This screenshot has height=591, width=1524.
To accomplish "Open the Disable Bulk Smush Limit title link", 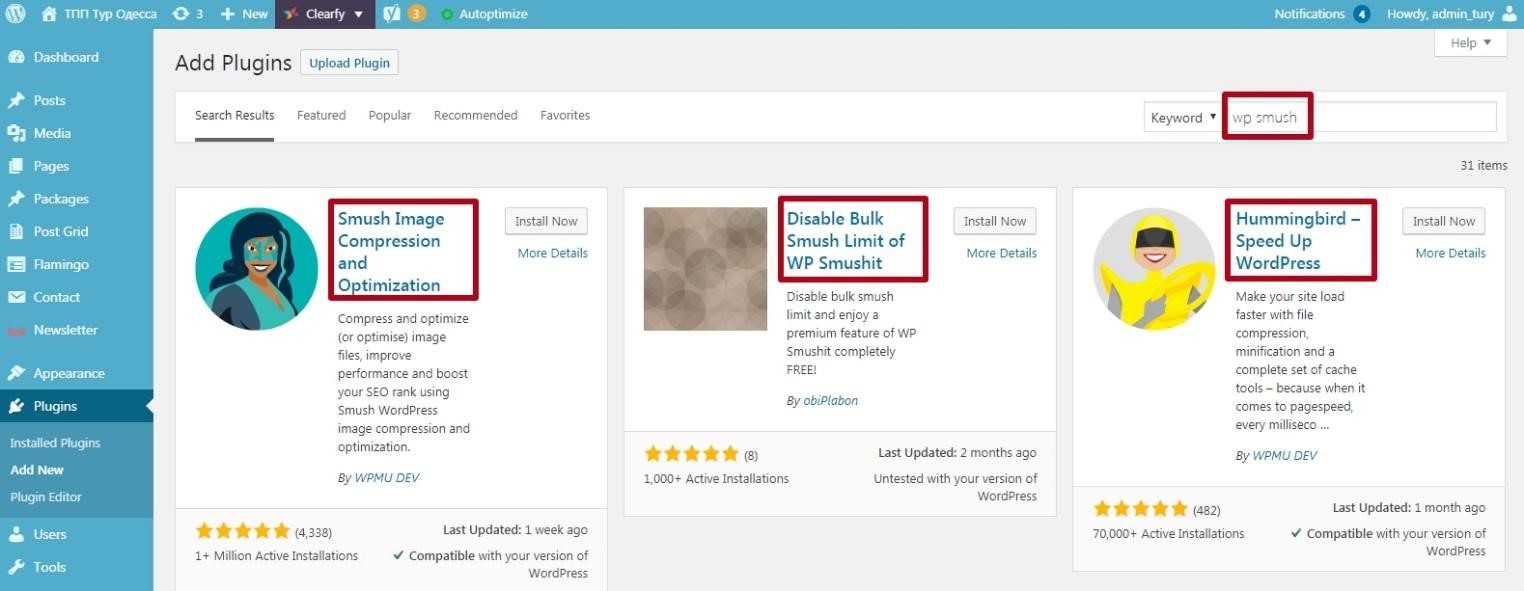I will click(846, 240).
